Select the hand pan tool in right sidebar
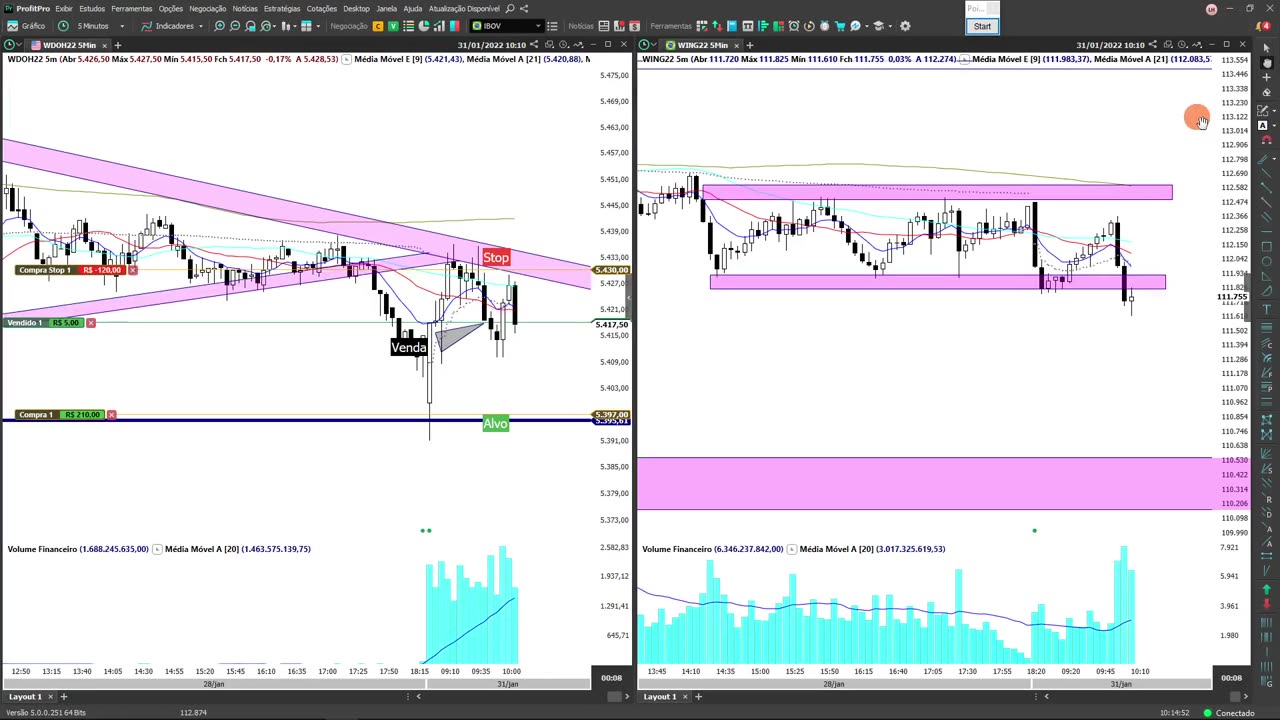Screen dimensions: 1280x720 1266,62
